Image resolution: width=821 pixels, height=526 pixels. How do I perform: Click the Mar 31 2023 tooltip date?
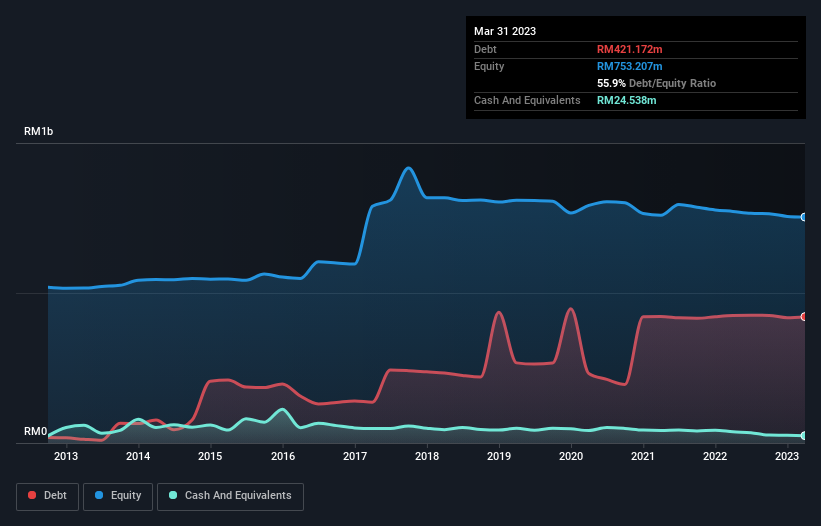tap(505, 31)
